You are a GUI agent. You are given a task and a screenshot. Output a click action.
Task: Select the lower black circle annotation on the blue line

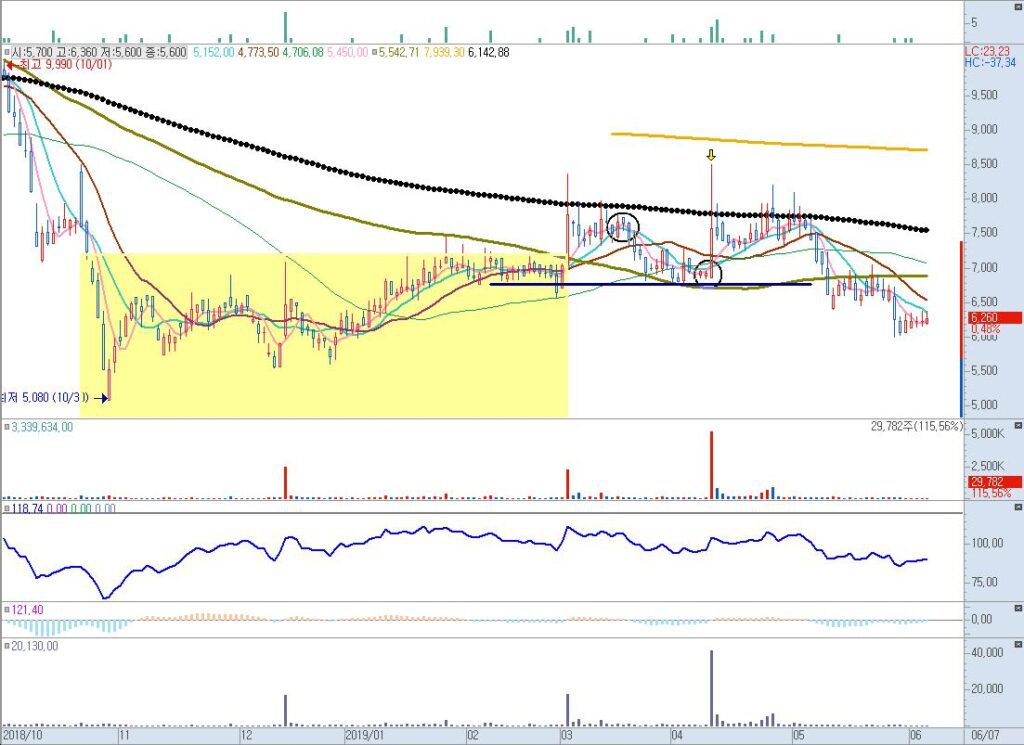(x=708, y=272)
